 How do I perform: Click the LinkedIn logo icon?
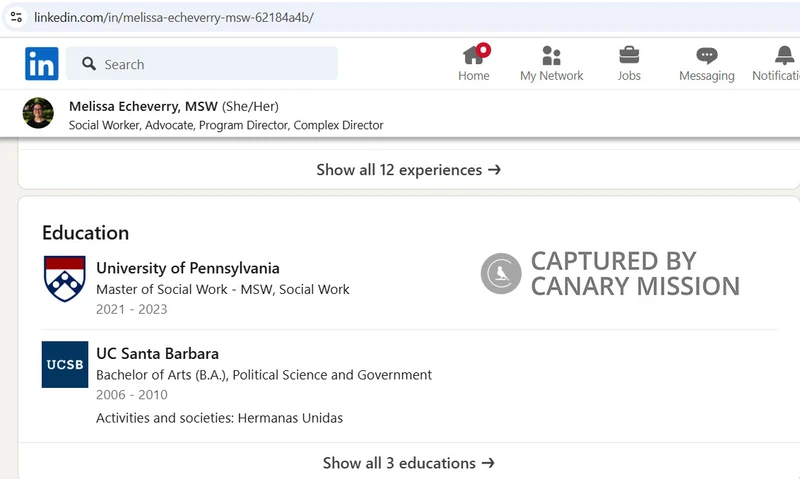tap(42, 64)
